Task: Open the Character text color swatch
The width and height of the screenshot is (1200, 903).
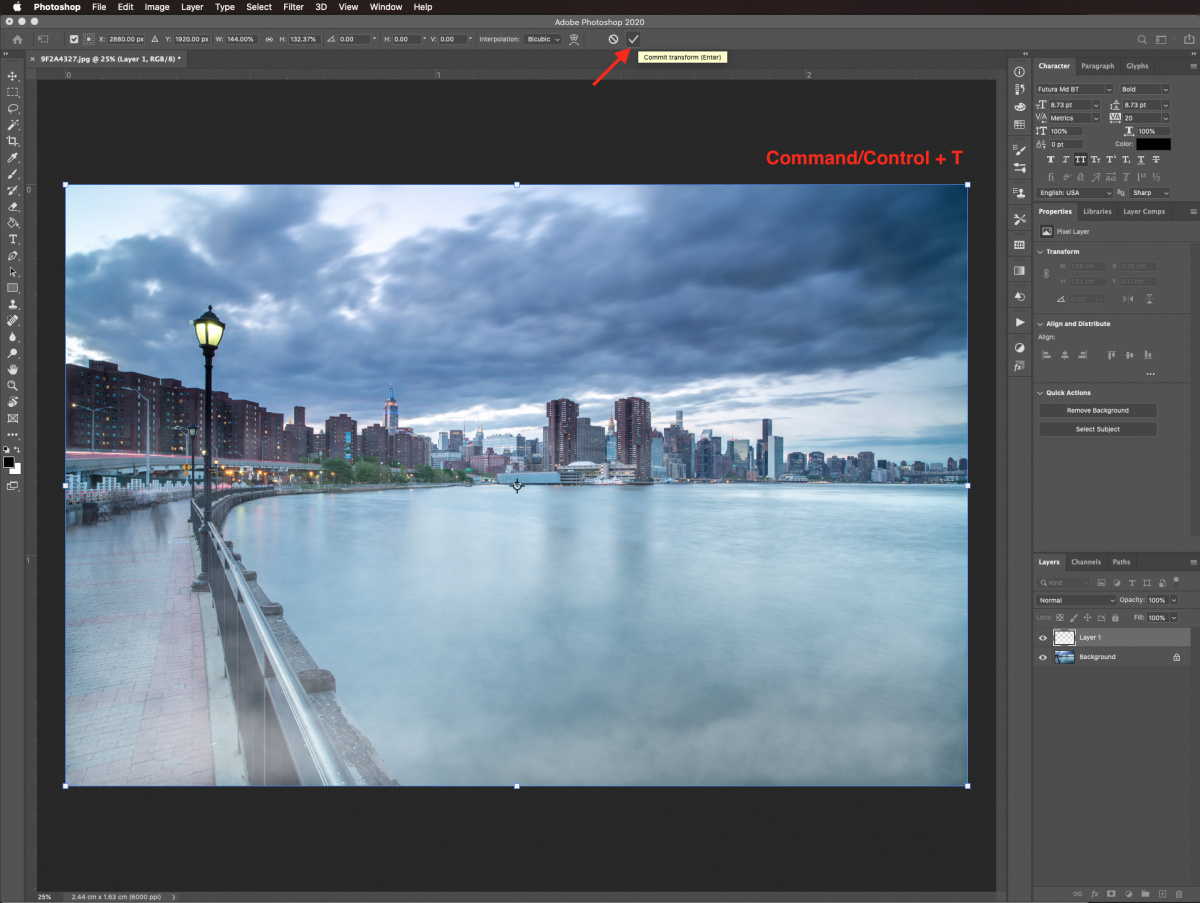Action: [1152, 144]
